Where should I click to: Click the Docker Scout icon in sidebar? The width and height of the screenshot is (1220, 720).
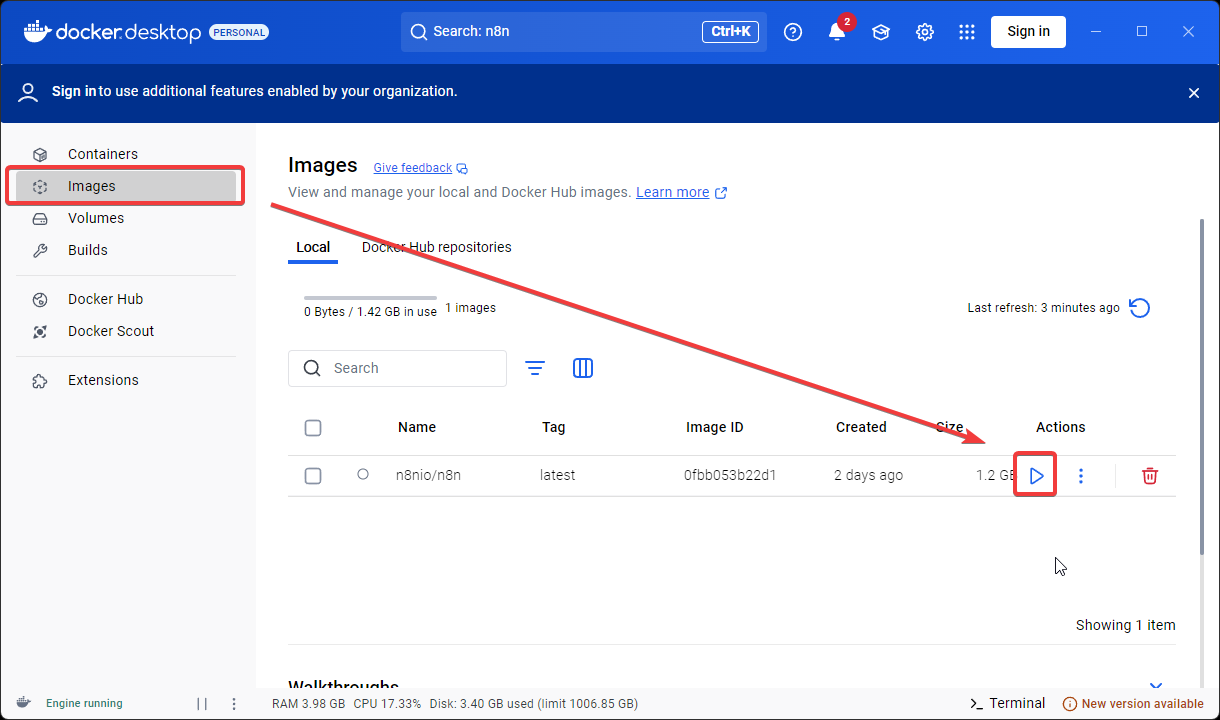tap(40, 331)
